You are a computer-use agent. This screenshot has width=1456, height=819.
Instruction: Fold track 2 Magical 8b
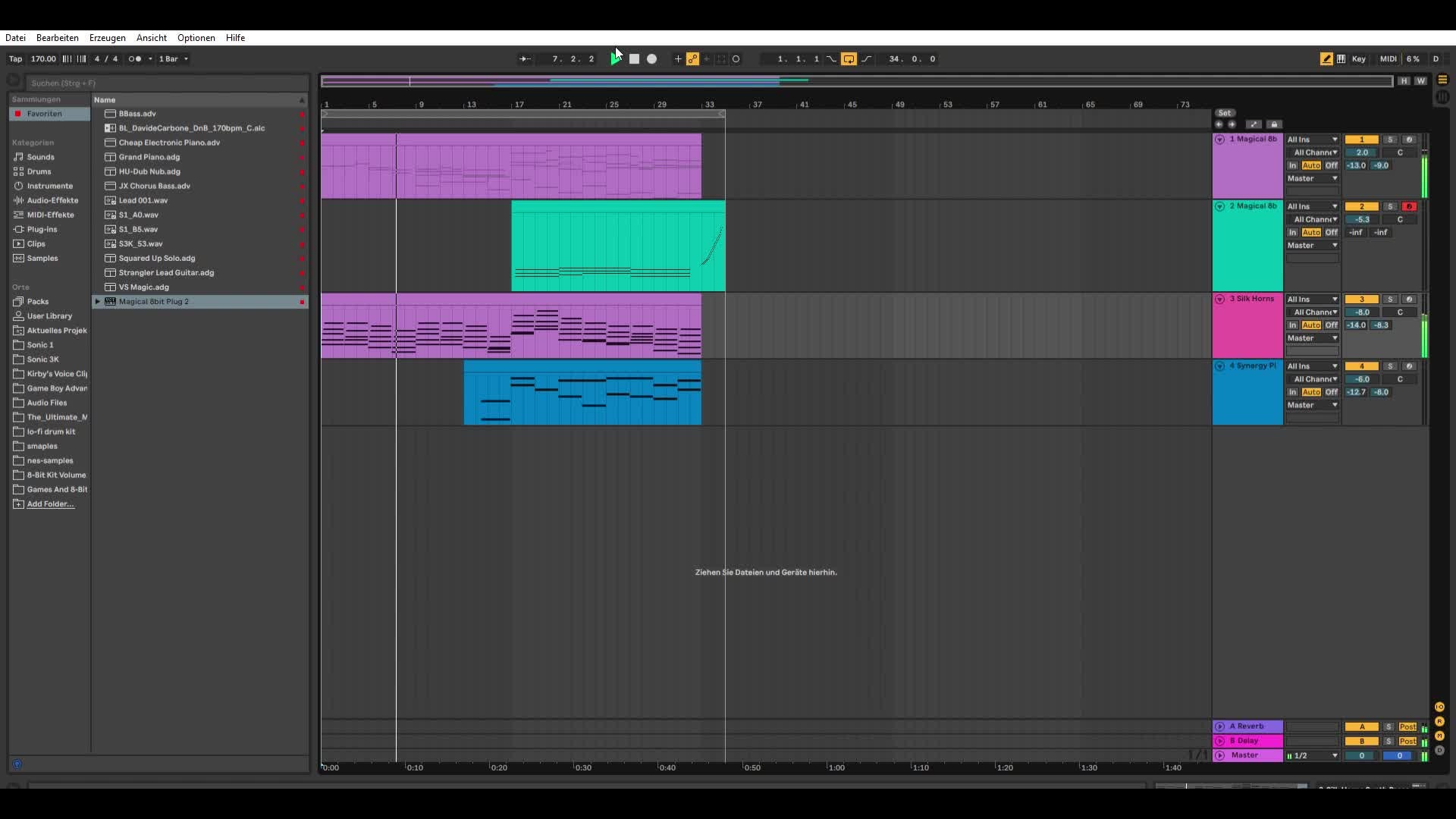point(1219,206)
